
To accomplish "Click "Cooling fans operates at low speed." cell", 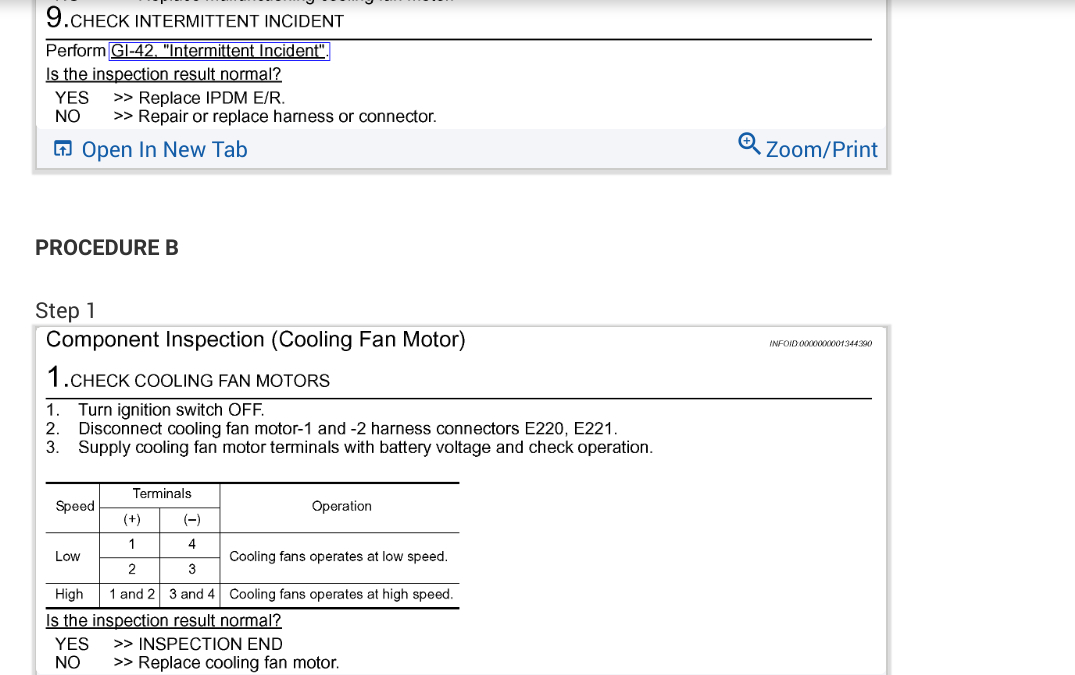I will coord(338,556).
